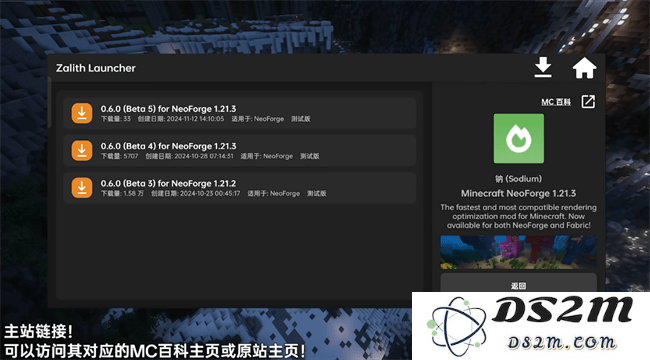Download 0.6.0 (Beta 3) for NeoForge 1.21.2
This screenshot has height=360, width=650.
pyautogui.click(x=82, y=188)
